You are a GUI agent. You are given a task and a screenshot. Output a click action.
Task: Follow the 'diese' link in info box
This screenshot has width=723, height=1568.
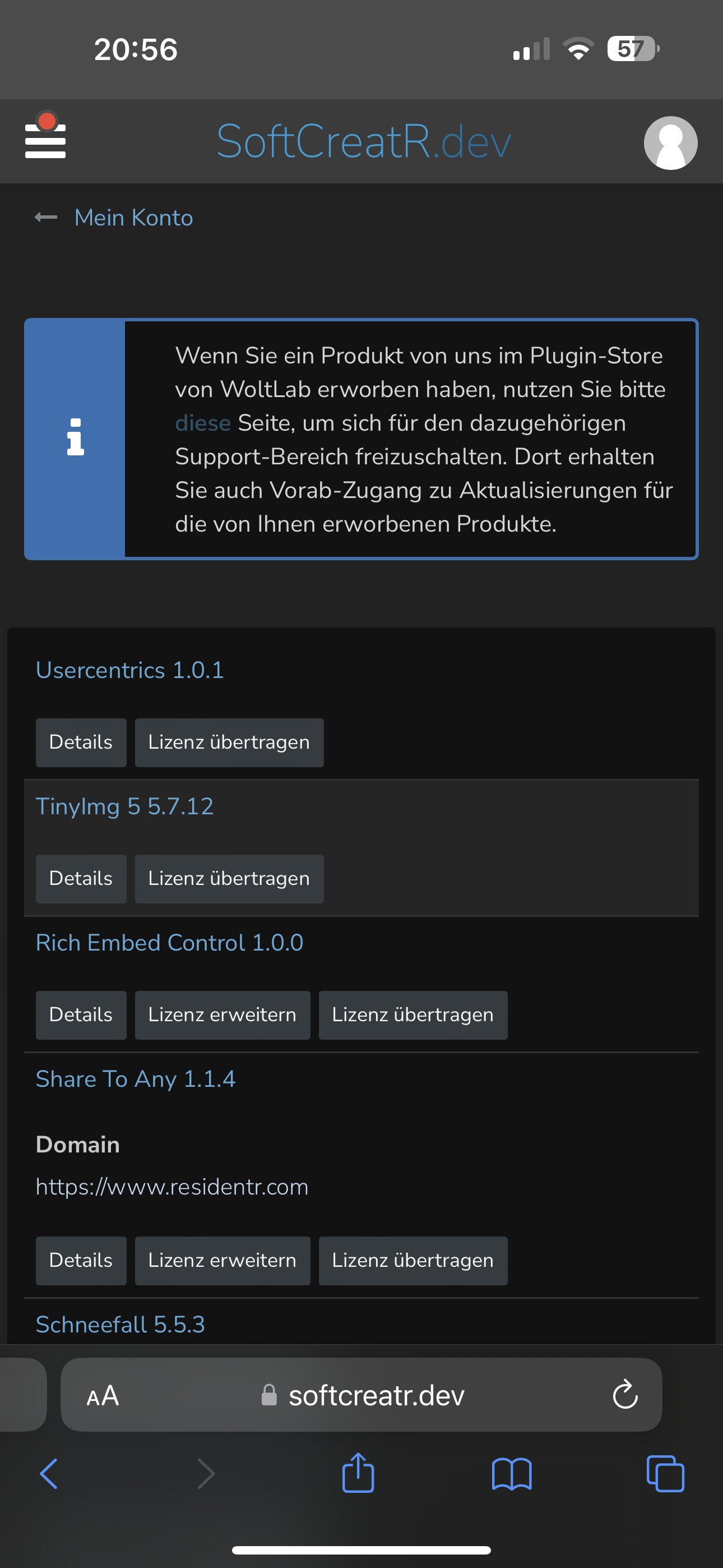[203, 423]
